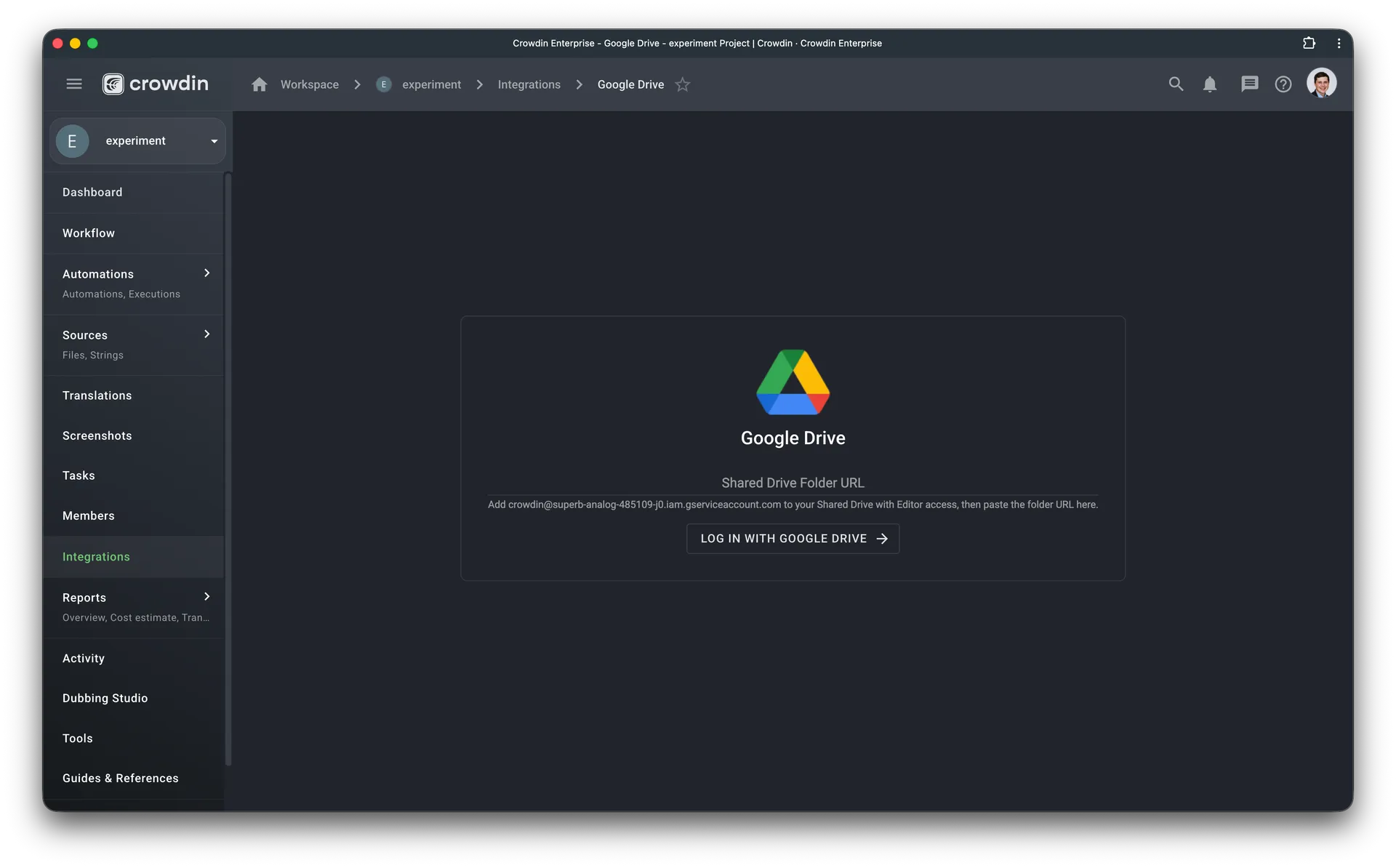Expand the Automations section
1396x868 pixels.
pos(206,273)
